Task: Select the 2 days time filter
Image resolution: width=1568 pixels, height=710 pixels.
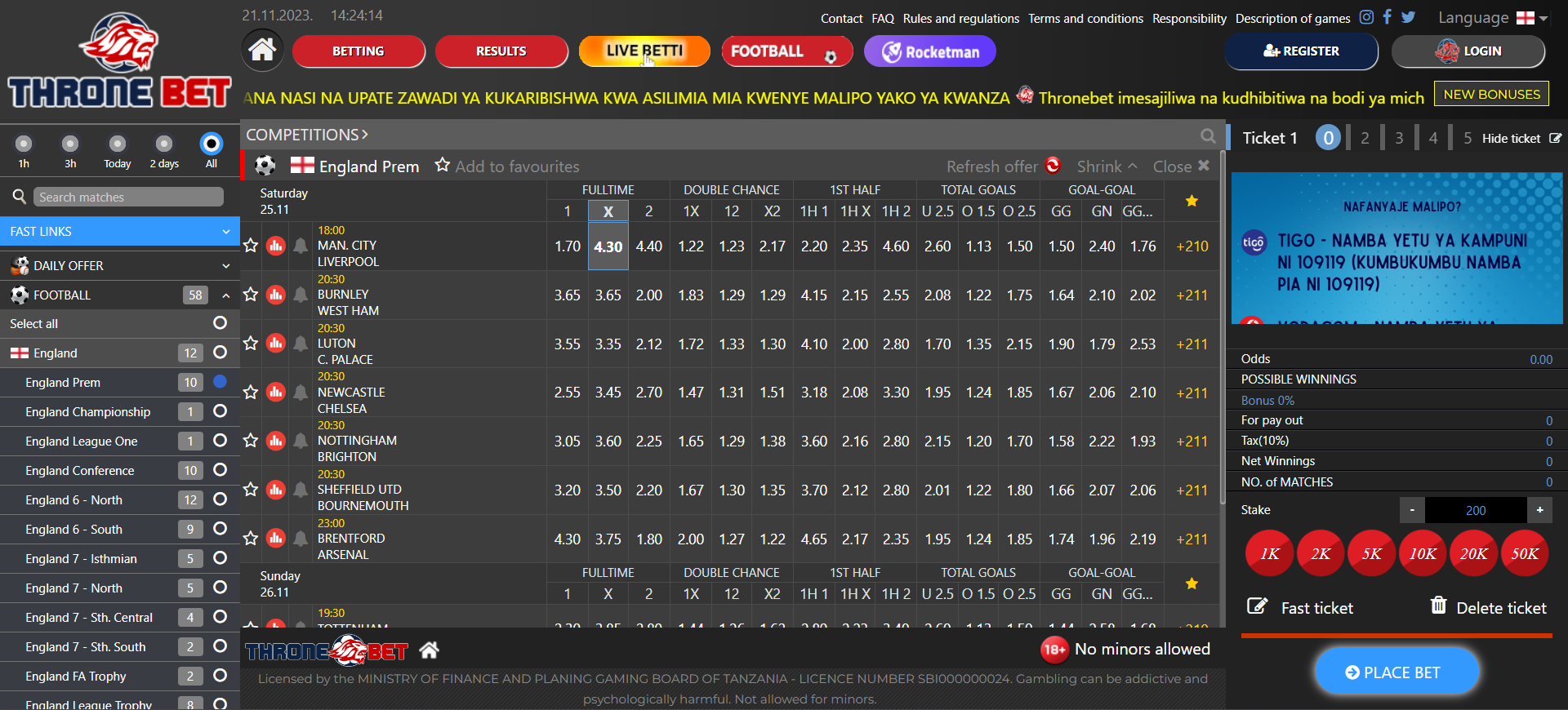Action: click(x=164, y=144)
